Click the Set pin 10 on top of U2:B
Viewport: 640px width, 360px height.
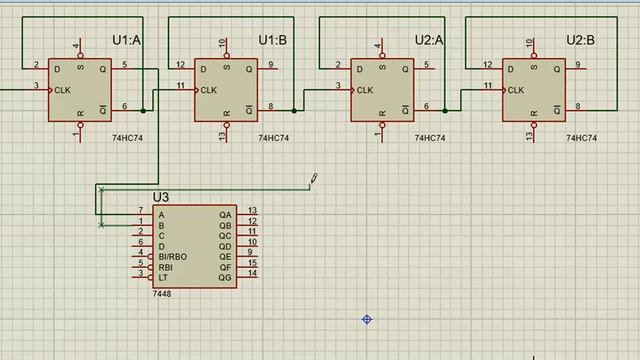[x=533, y=48]
